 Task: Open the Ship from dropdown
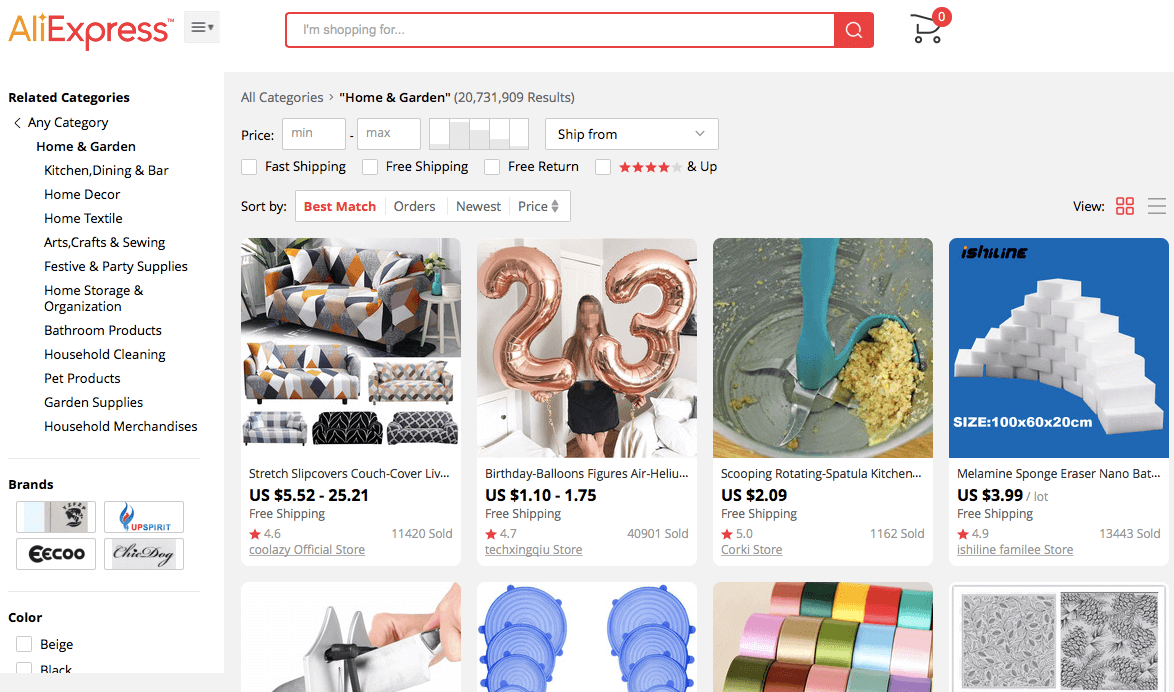[631, 134]
